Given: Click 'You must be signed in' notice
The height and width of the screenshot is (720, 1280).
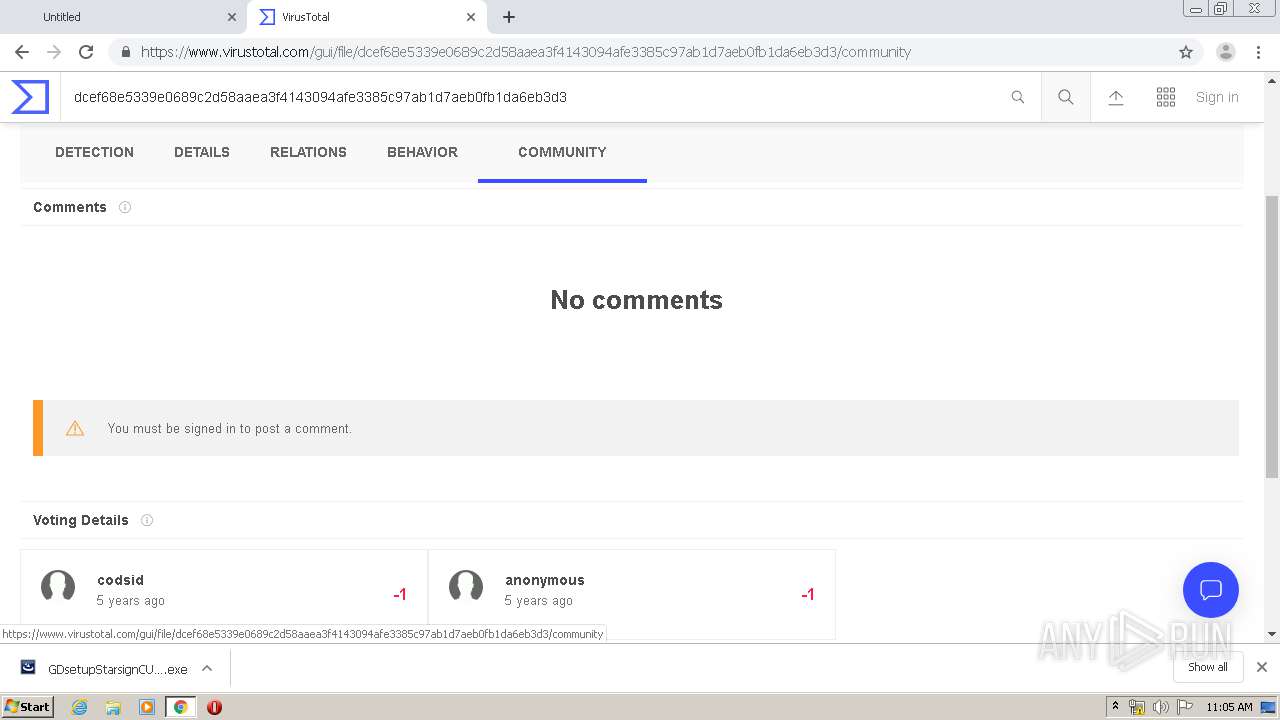Looking at the screenshot, I should click(636, 428).
